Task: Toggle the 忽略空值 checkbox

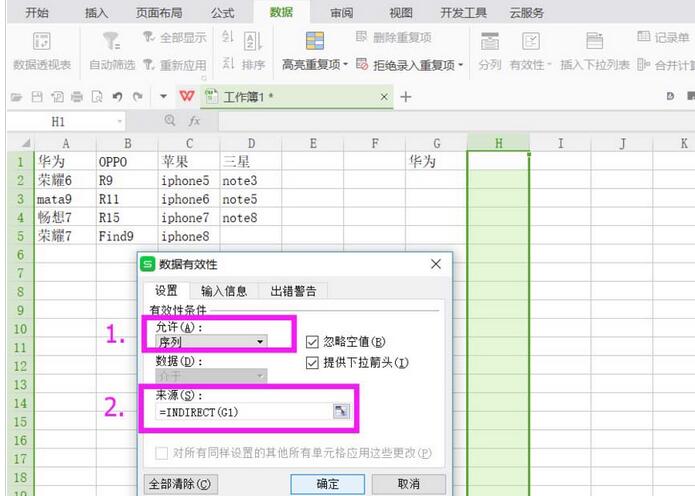Action: coord(312,342)
